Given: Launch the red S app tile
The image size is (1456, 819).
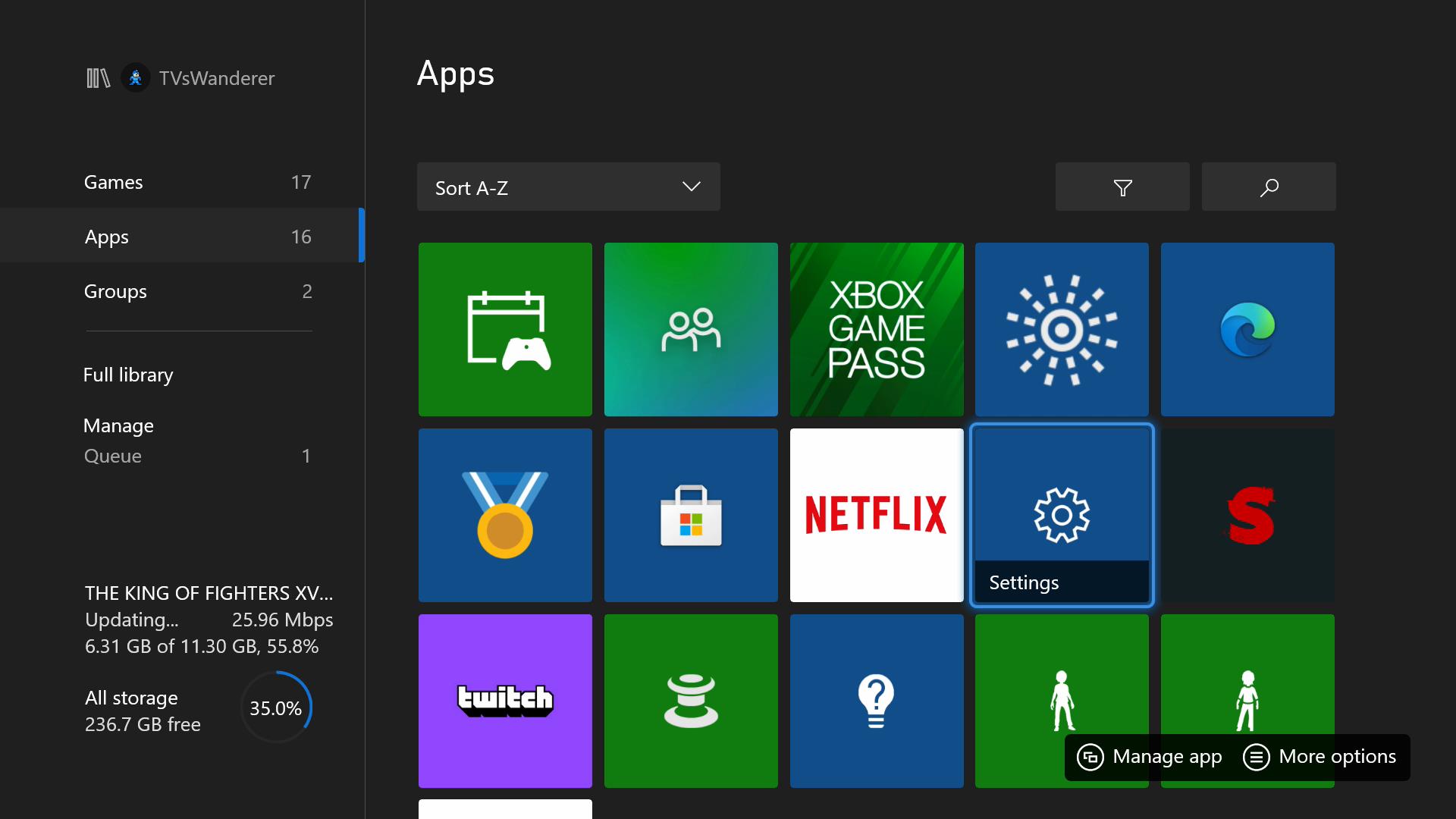Looking at the screenshot, I should (x=1247, y=515).
